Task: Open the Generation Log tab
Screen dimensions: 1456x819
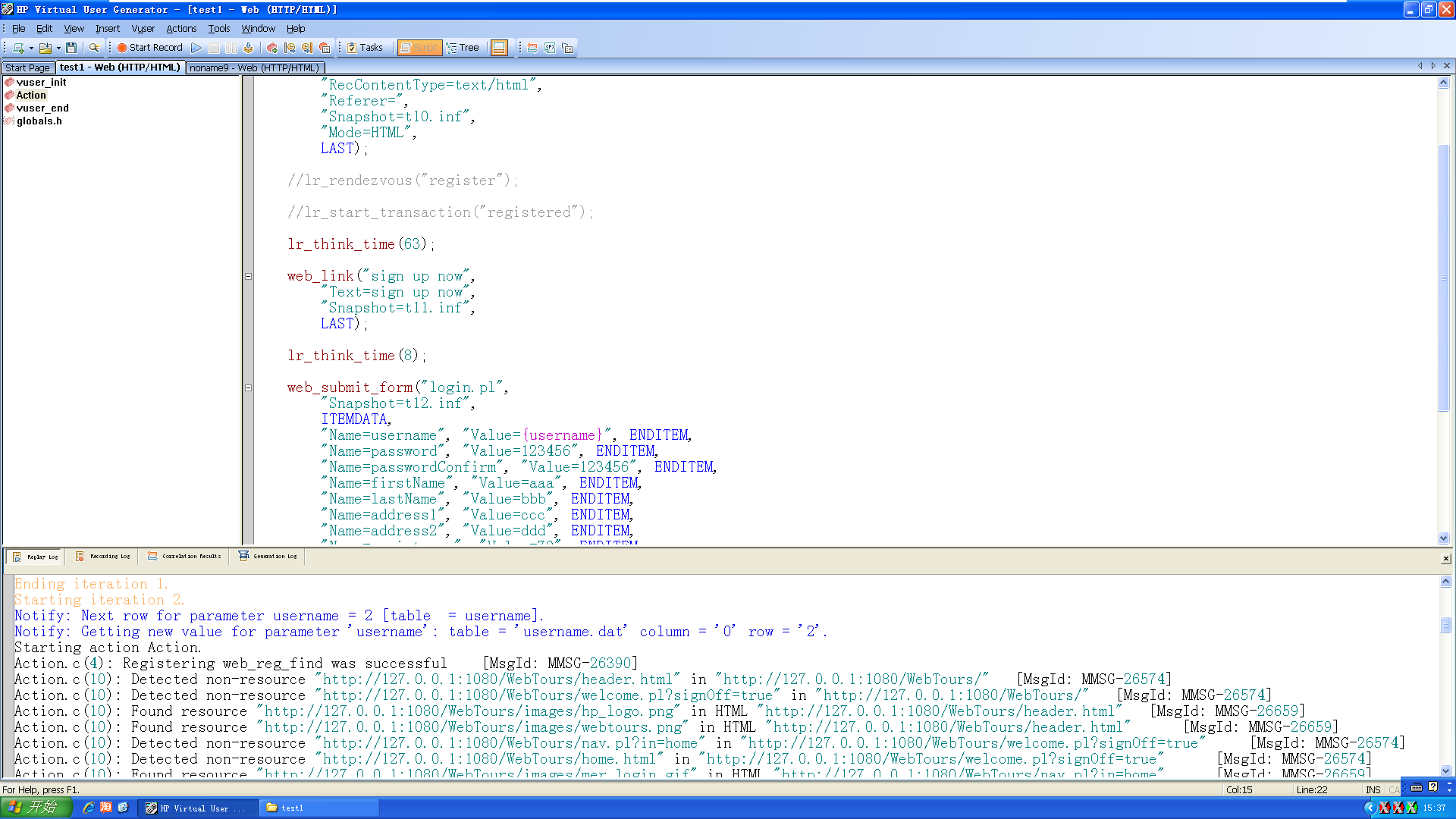Action: [268, 557]
